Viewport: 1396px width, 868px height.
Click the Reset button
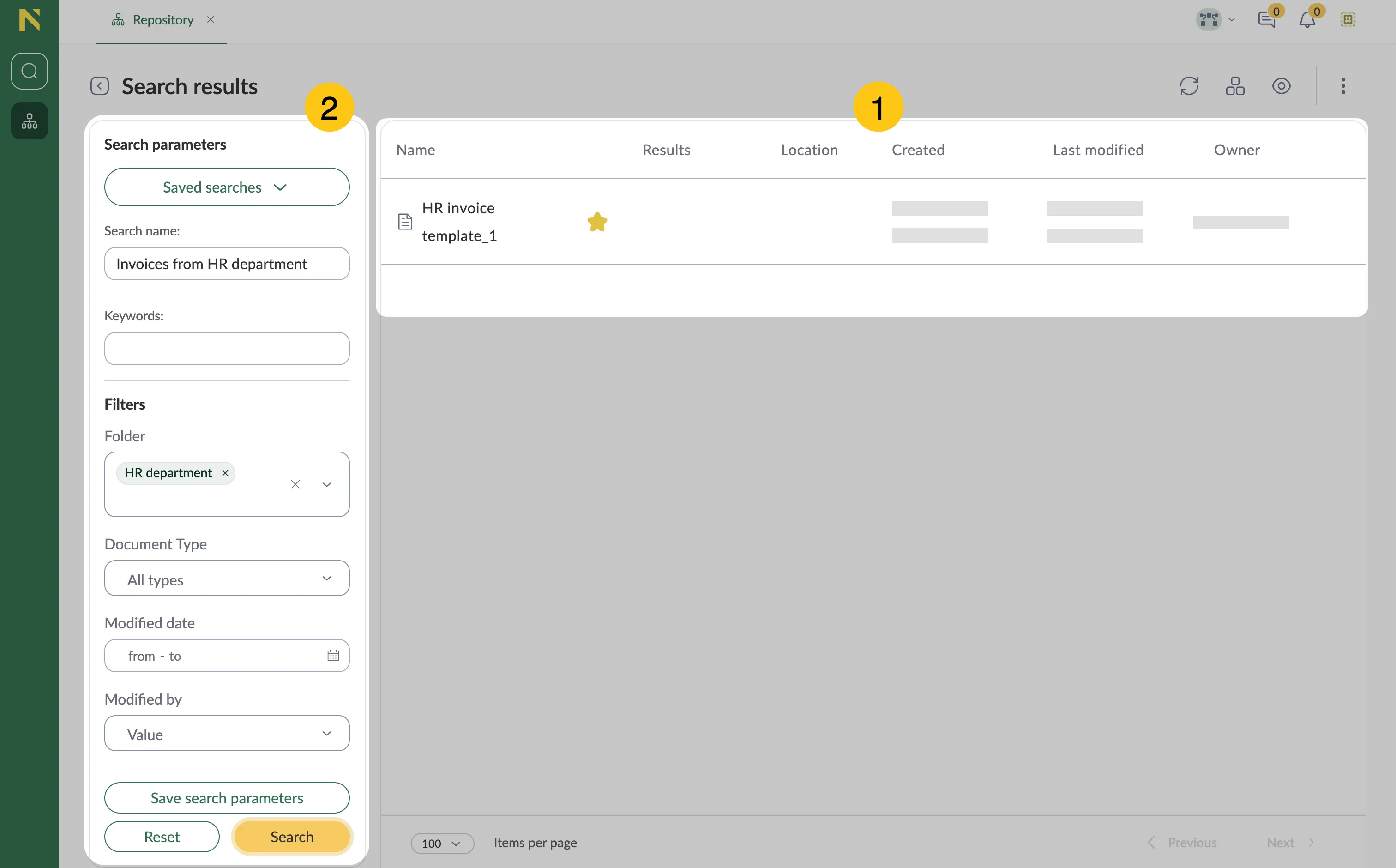pyautogui.click(x=162, y=837)
